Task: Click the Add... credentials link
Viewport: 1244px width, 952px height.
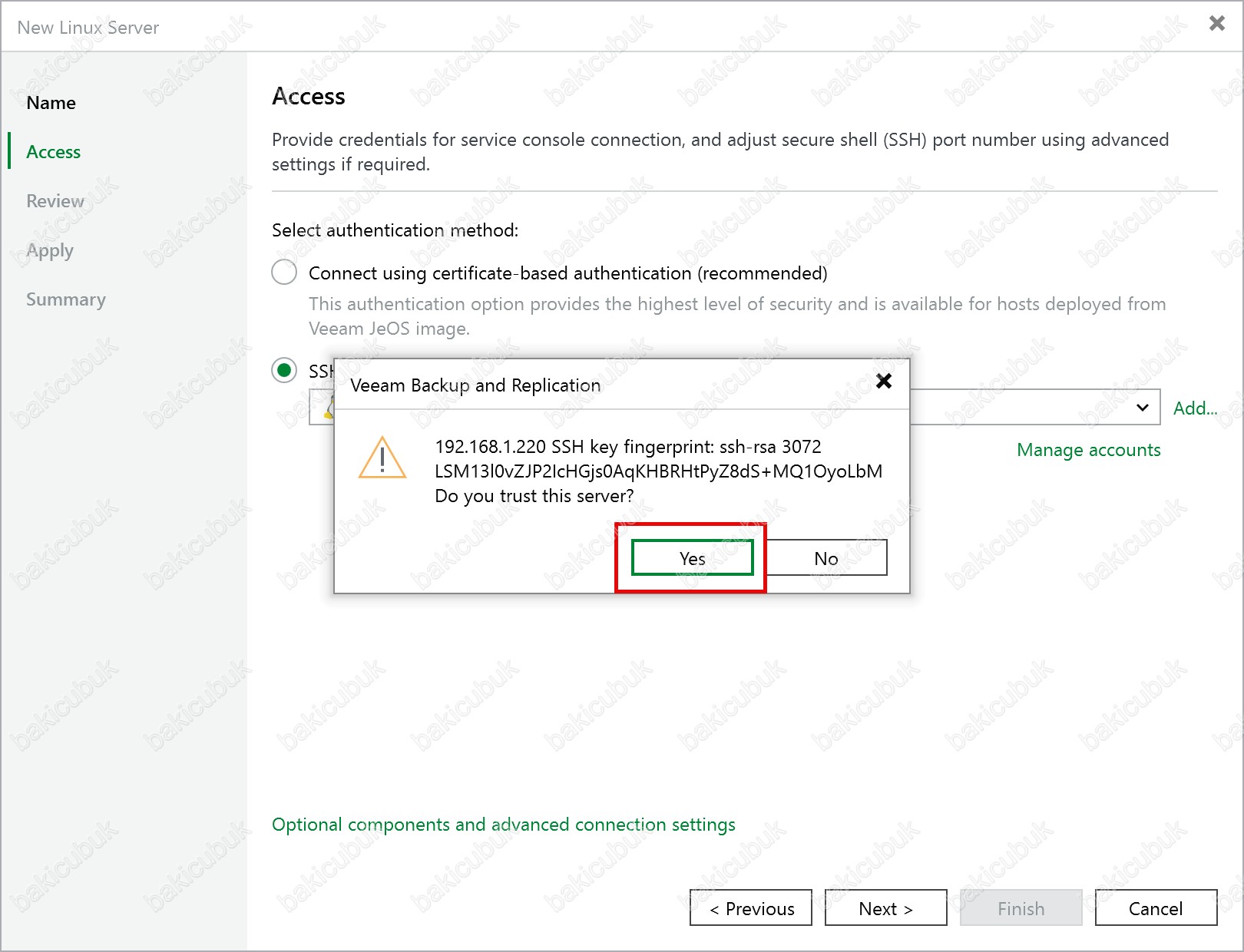Action: (x=1195, y=408)
